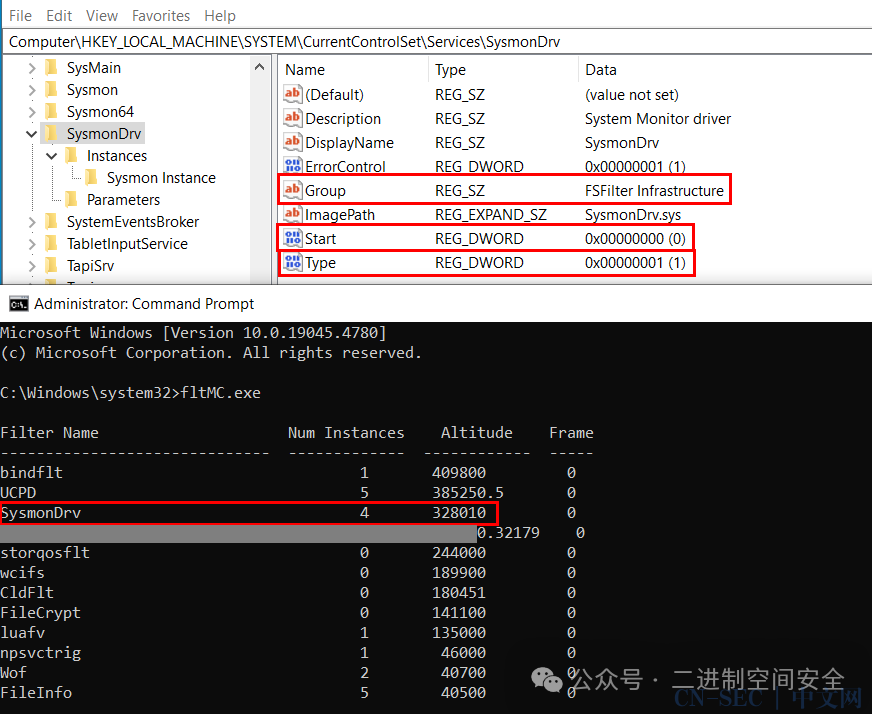The width and height of the screenshot is (872, 714).
Task: Click the registry path address bar
Action: click(x=437, y=42)
